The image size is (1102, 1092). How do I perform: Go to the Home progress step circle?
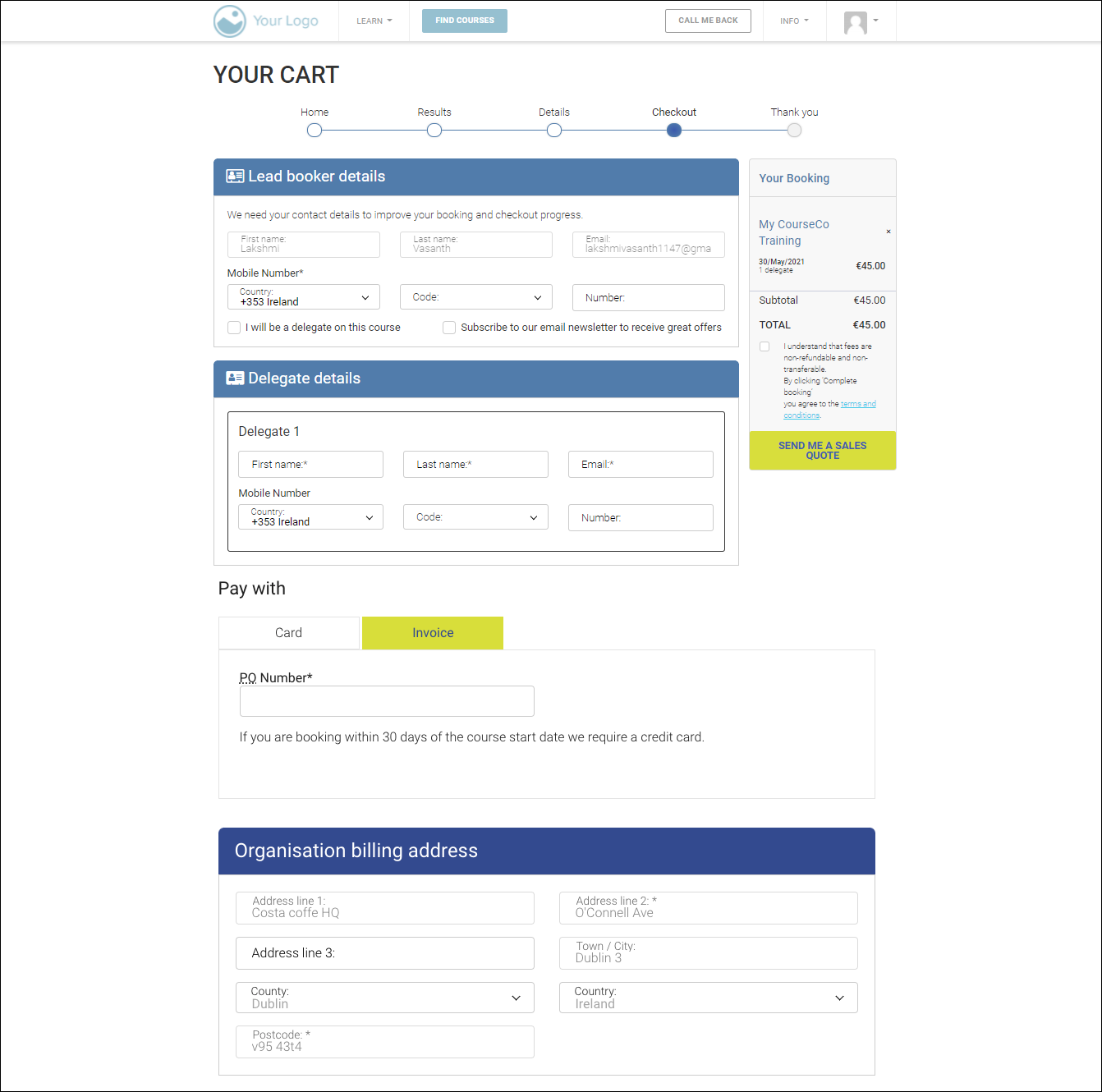point(315,131)
